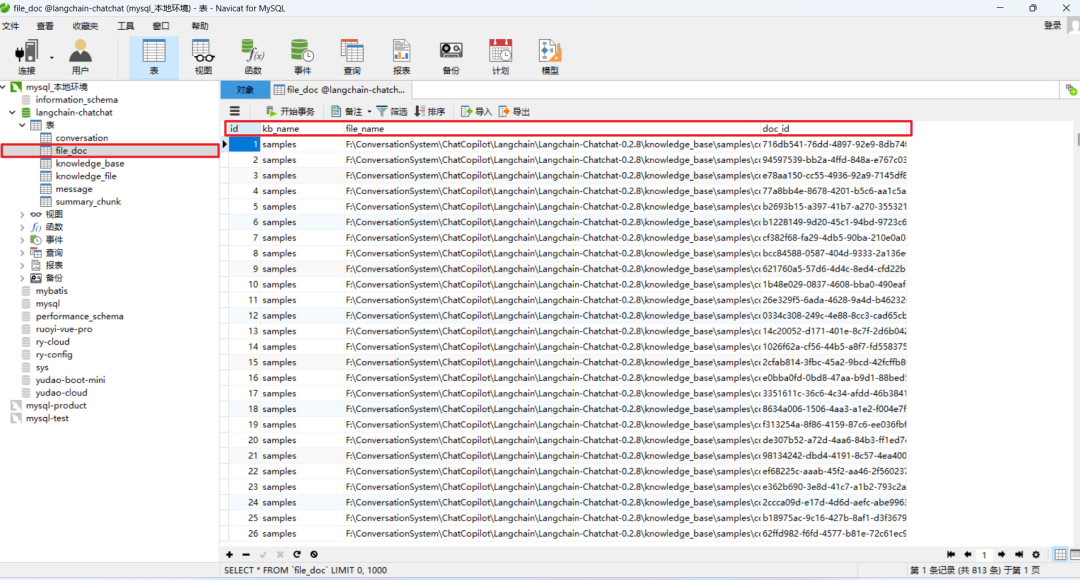Click the 筛选 (Filter) toolbar item
Image resolution: width=1080 pixels, height=580 pixels.
392,111
